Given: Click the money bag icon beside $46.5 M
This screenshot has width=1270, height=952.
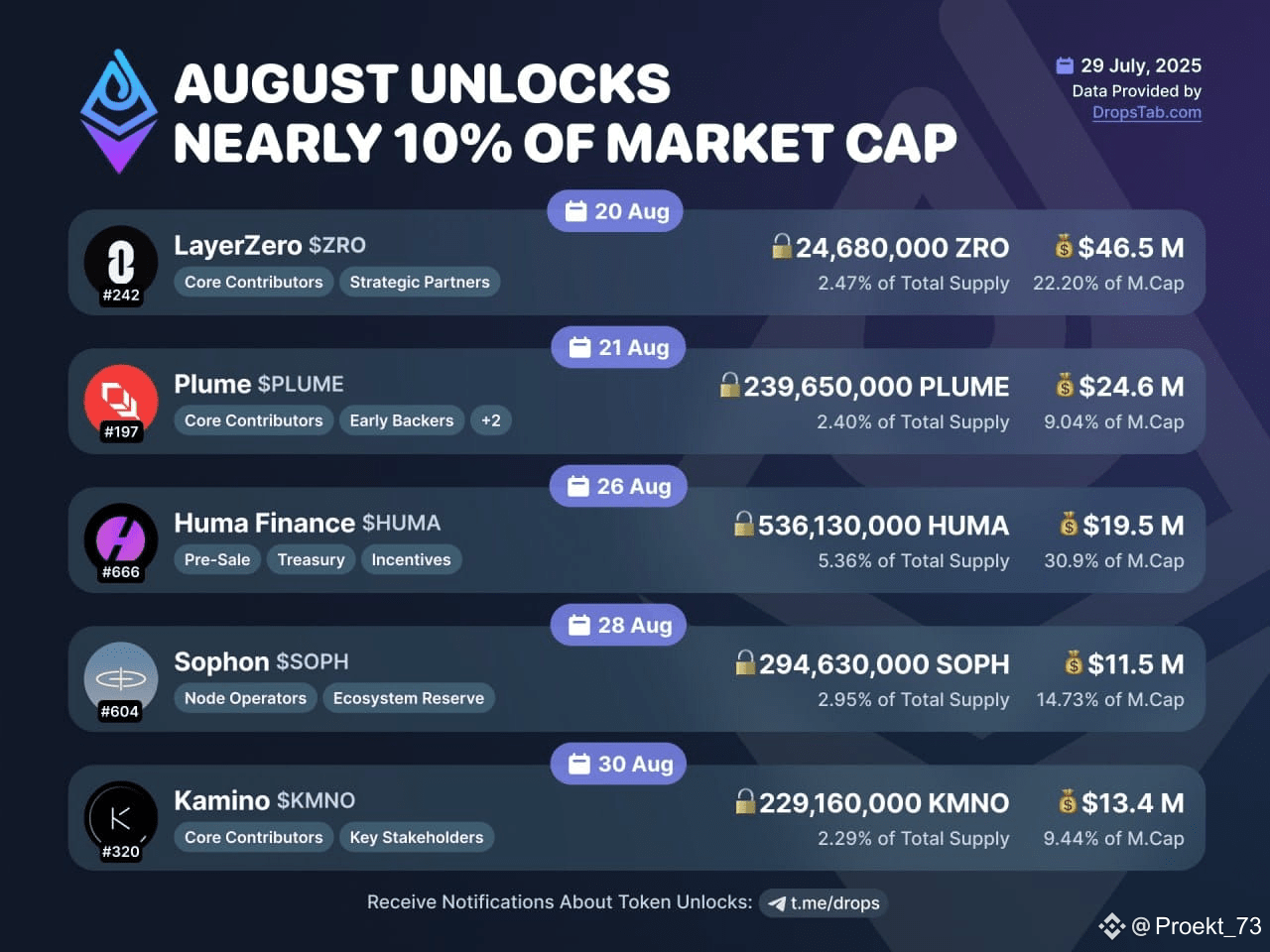Looking at the screenshot, I should click(1064, 246).
